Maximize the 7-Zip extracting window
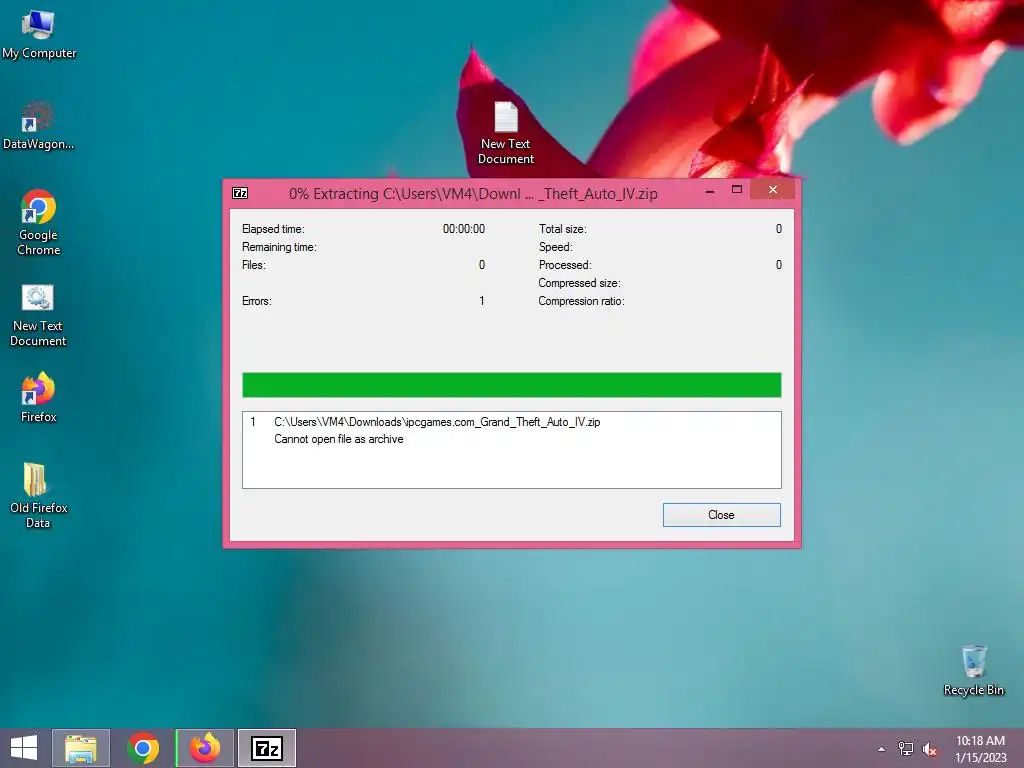 737,190
